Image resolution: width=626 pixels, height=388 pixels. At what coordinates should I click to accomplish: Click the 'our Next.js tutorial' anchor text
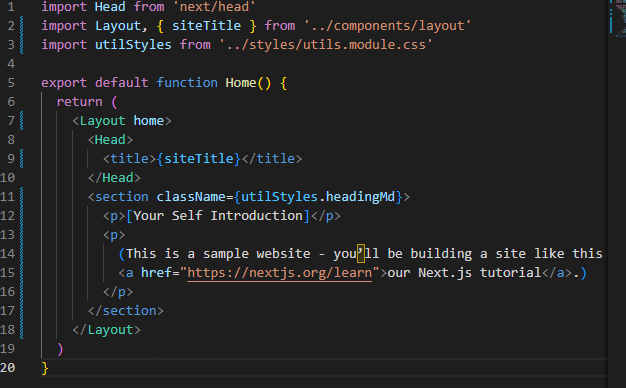pos(464,273)
